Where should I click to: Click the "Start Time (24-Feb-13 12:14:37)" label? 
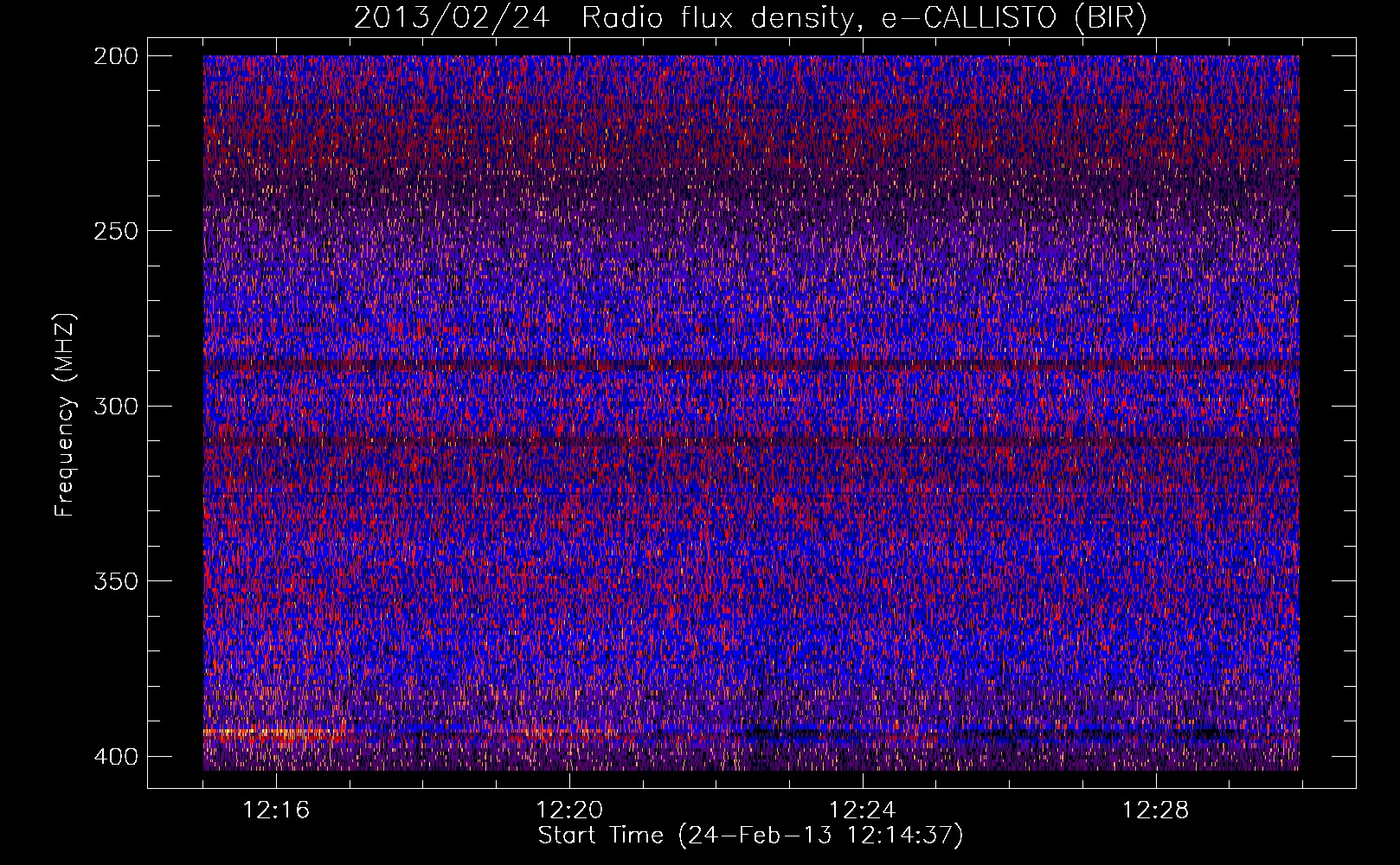click(751, 836)
